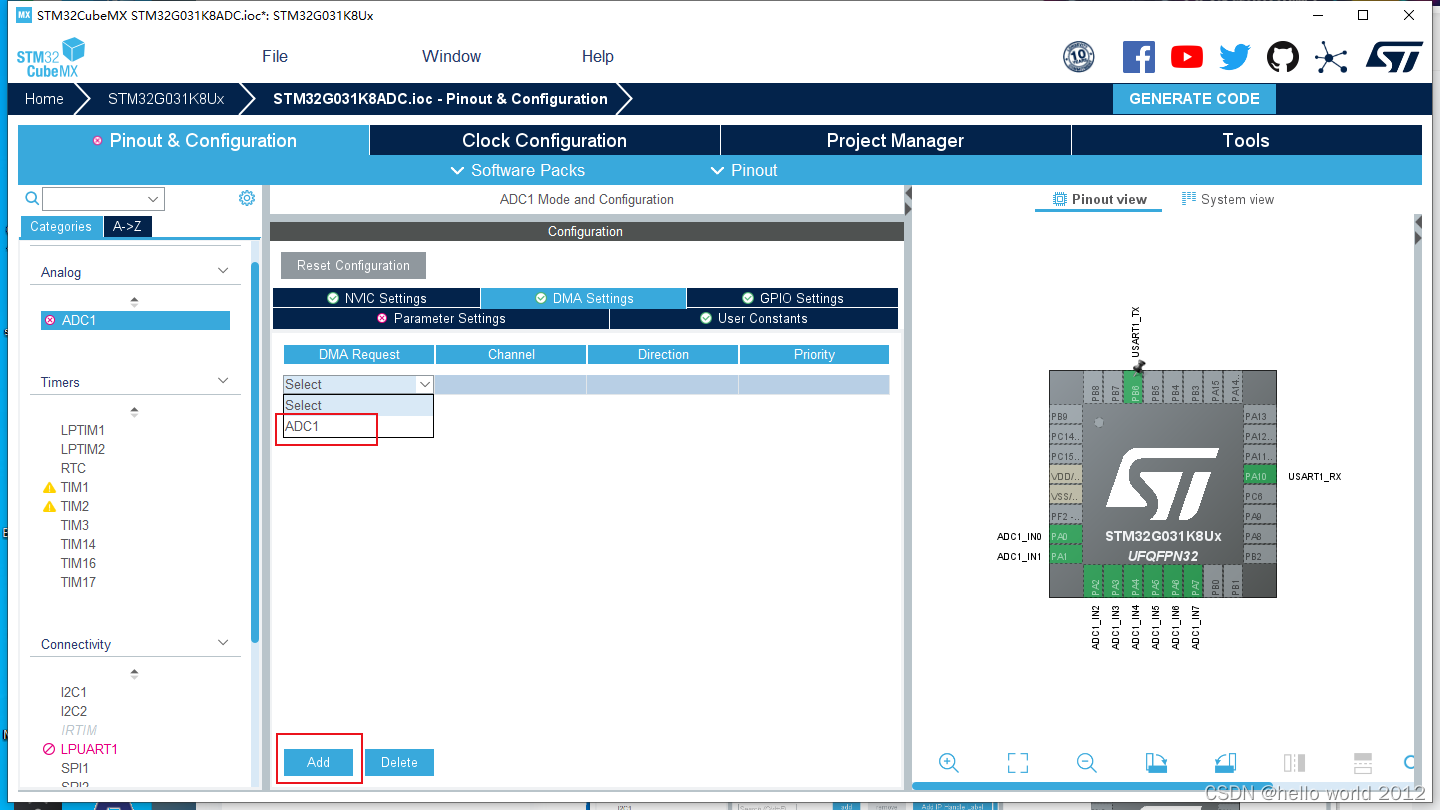Click GENERATE CODE button
The height and width of the screenshot is (810, 1440).
pyautogui.click(x=1194, y=99)
